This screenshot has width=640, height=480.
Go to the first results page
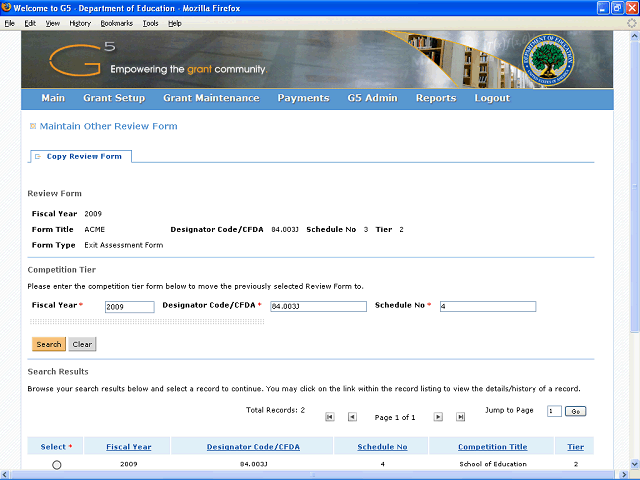[x=329, y=417]
